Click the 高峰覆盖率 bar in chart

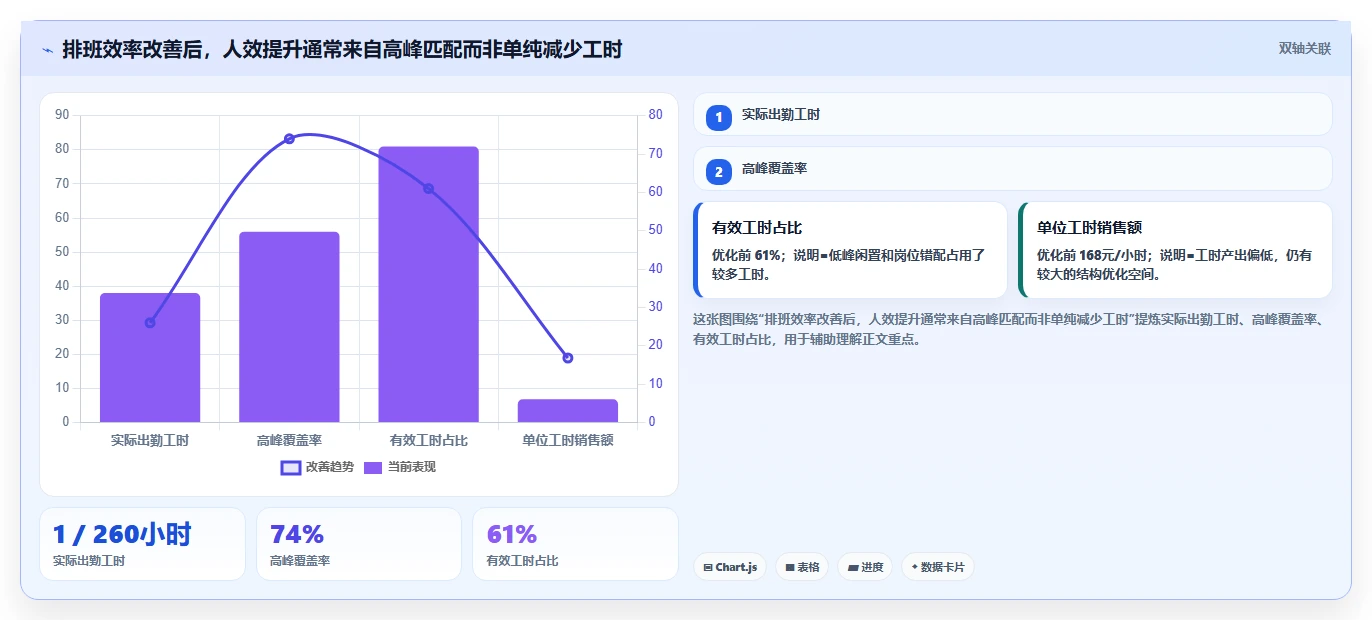[x=289, y=327]
